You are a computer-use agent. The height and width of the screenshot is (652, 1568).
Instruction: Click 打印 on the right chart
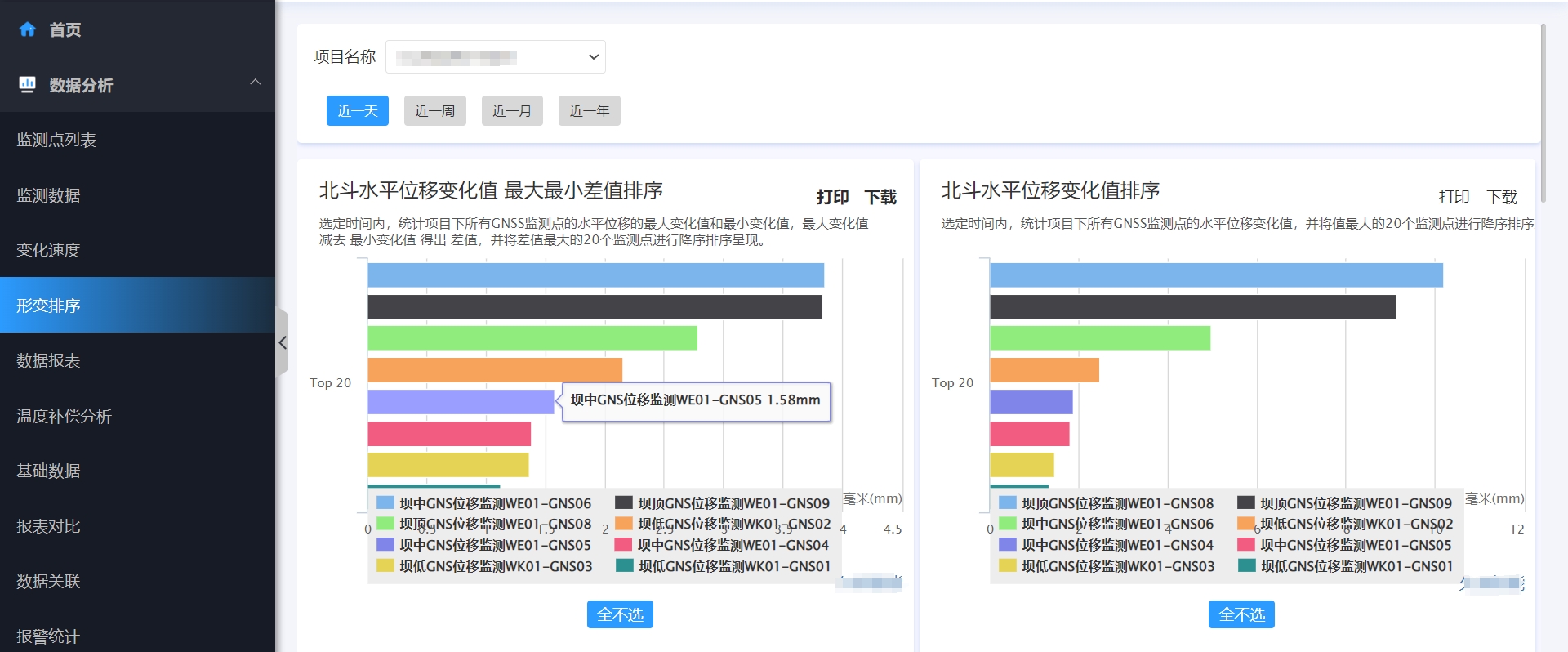click(1454, 197)
